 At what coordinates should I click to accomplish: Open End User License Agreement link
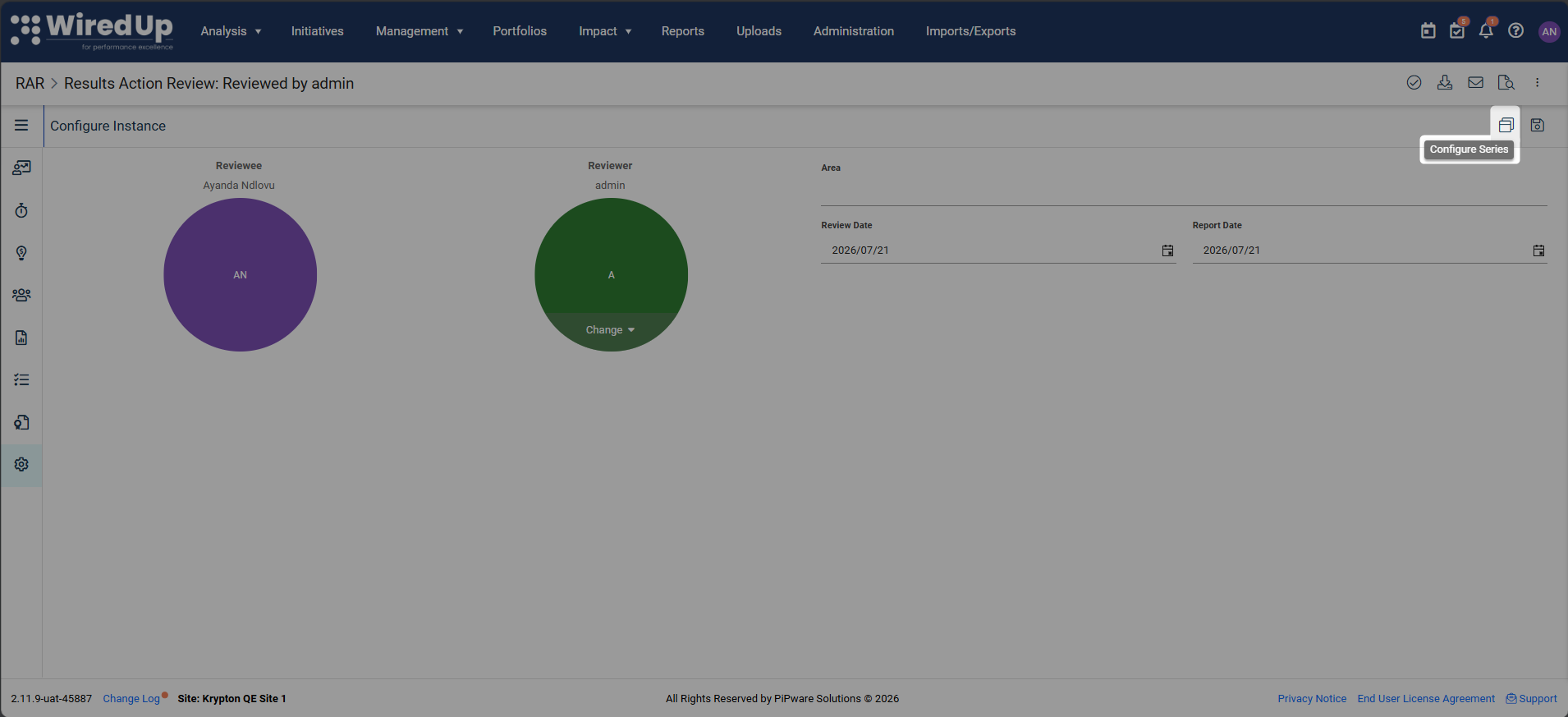(x=1426, y=699)
